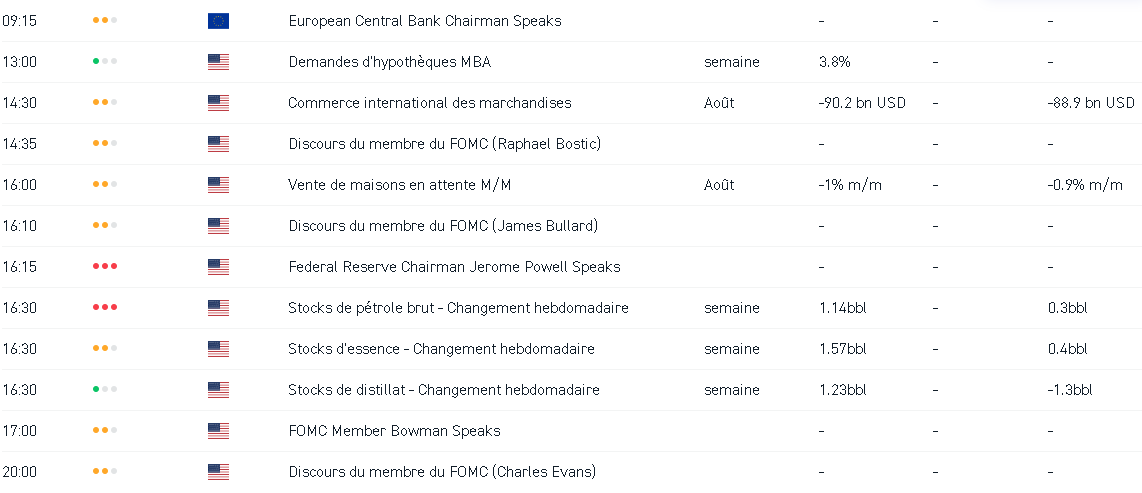Click the green low-impact dots at 13:00
Image resolution: width=1142 pixels, height=493 pixels.
click(105, 62)
